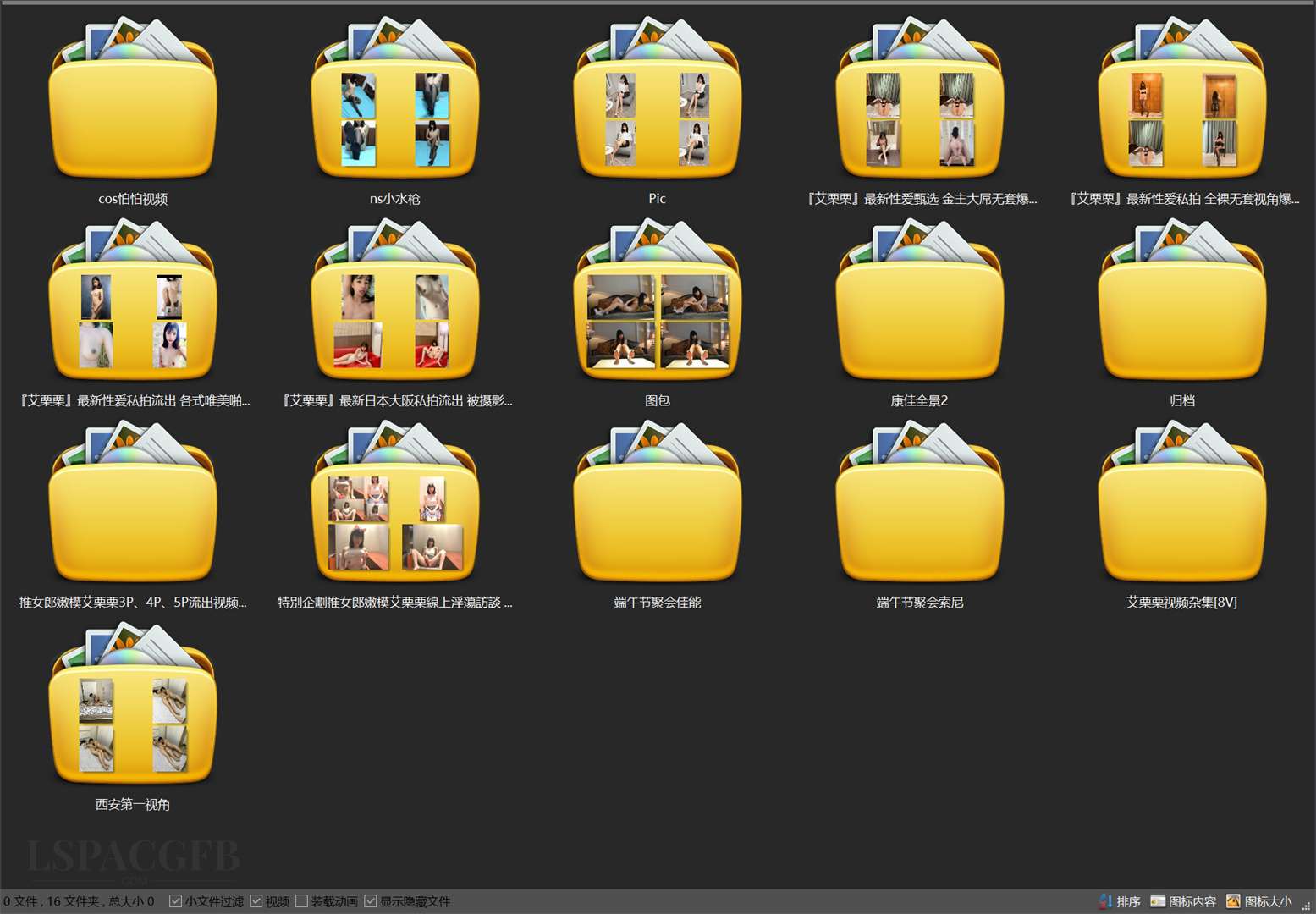Toggle the 小文件过滤 checkbox
This screenshot has height=914, width=1316.
[175, 901]
